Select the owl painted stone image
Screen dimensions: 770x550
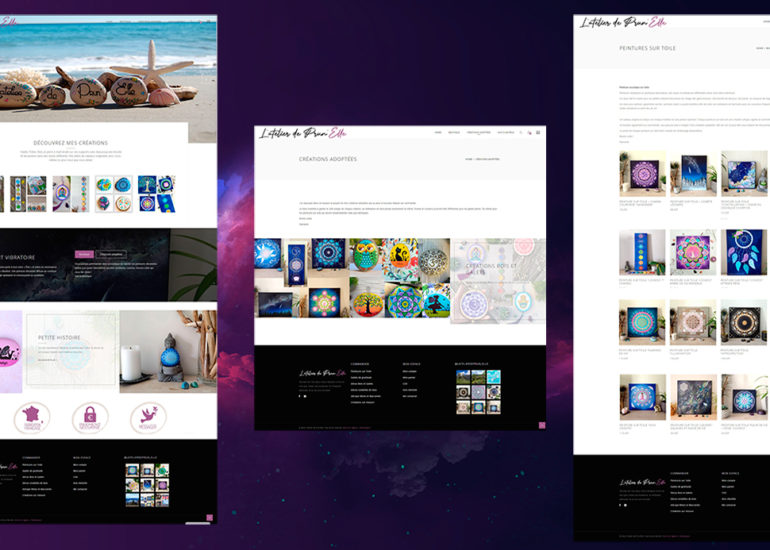coord(366,256)
